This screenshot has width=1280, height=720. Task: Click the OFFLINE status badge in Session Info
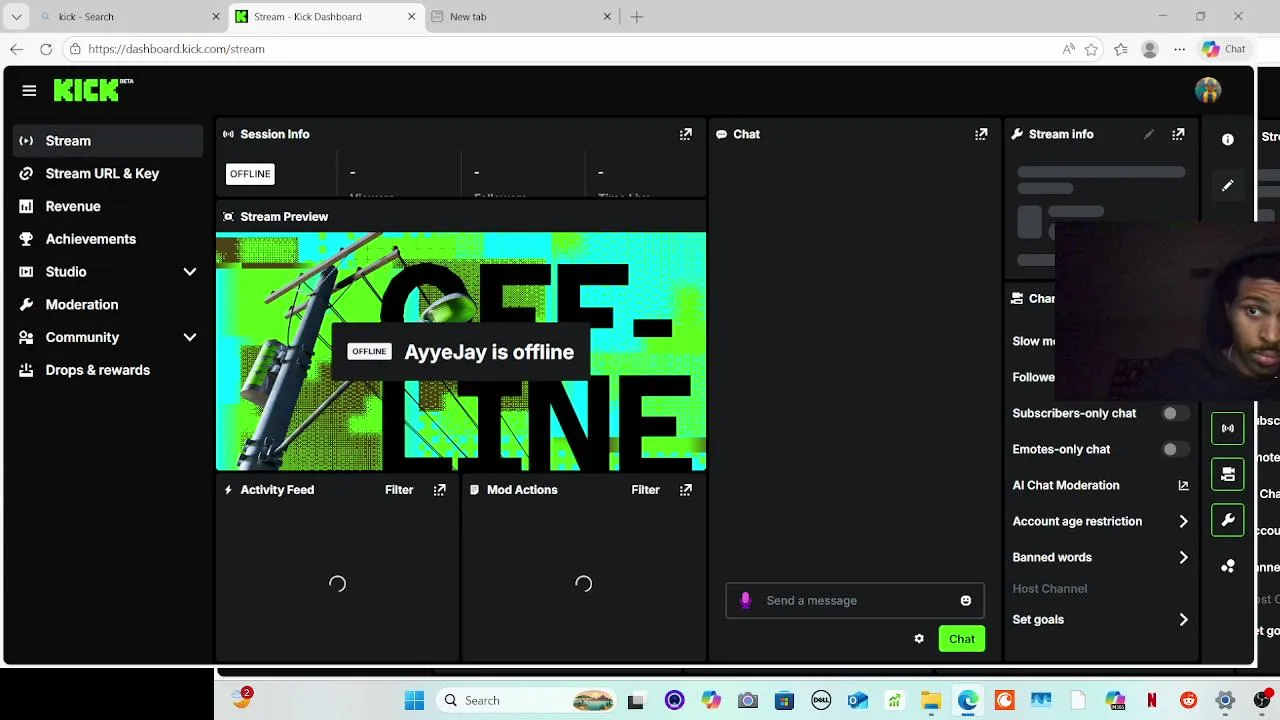[x=250, y=174]
